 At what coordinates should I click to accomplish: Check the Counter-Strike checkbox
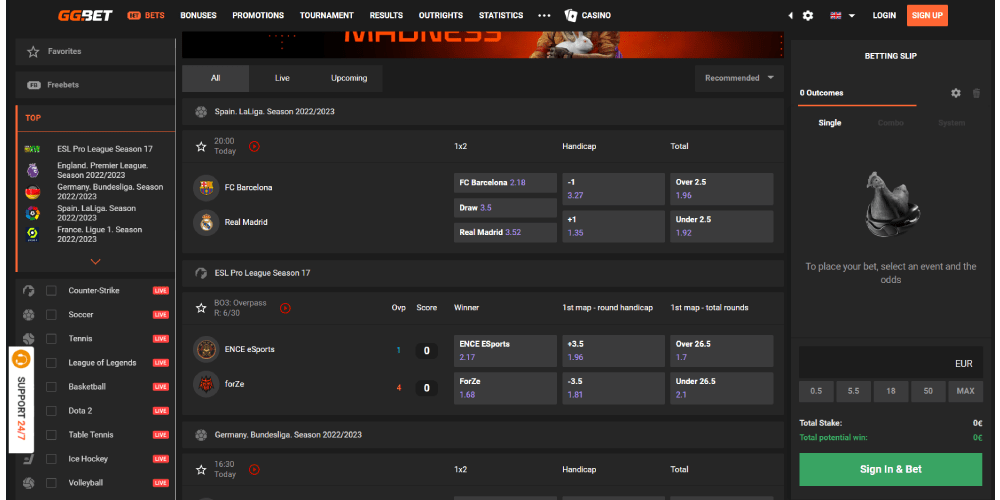[51, 291]
